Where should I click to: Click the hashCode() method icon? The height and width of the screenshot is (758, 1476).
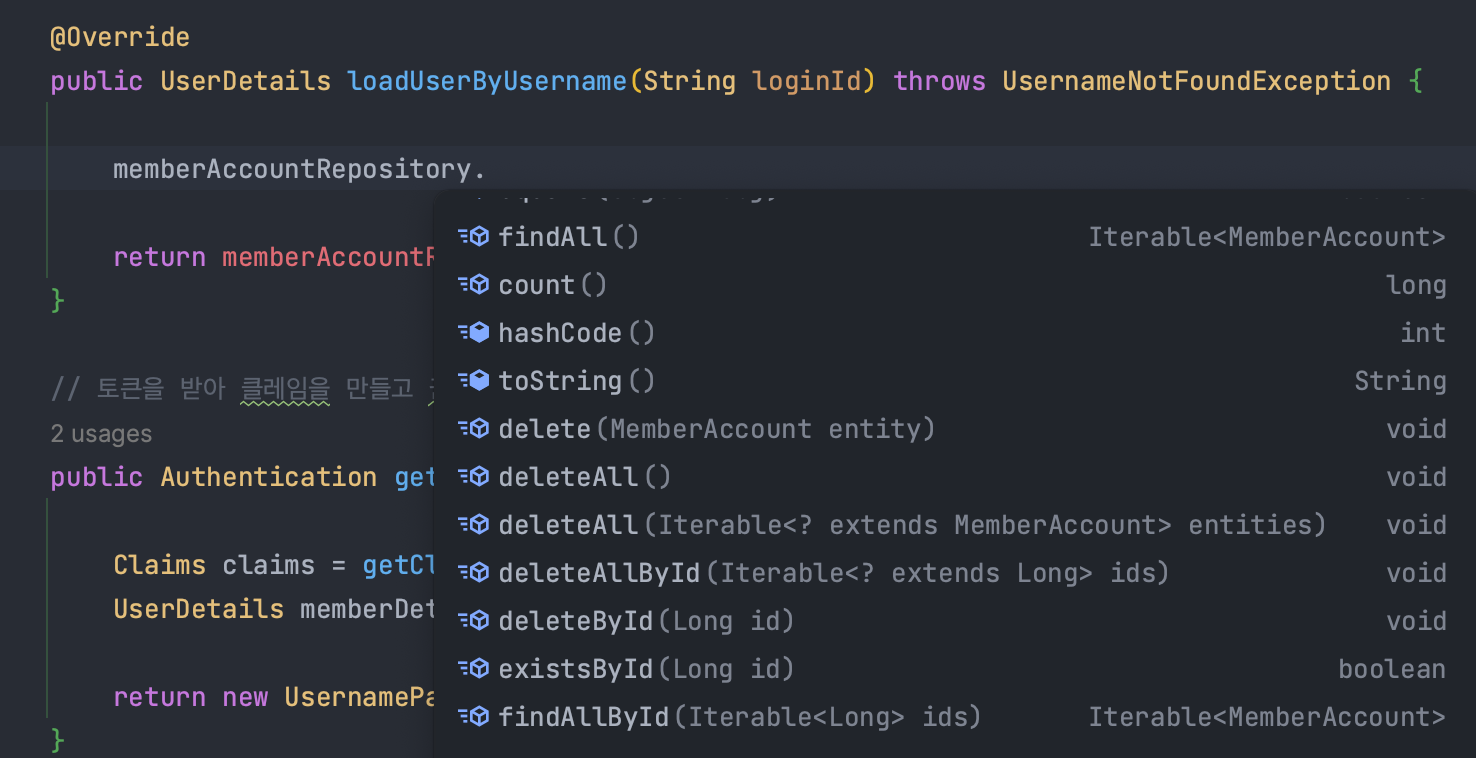(474, 332)
